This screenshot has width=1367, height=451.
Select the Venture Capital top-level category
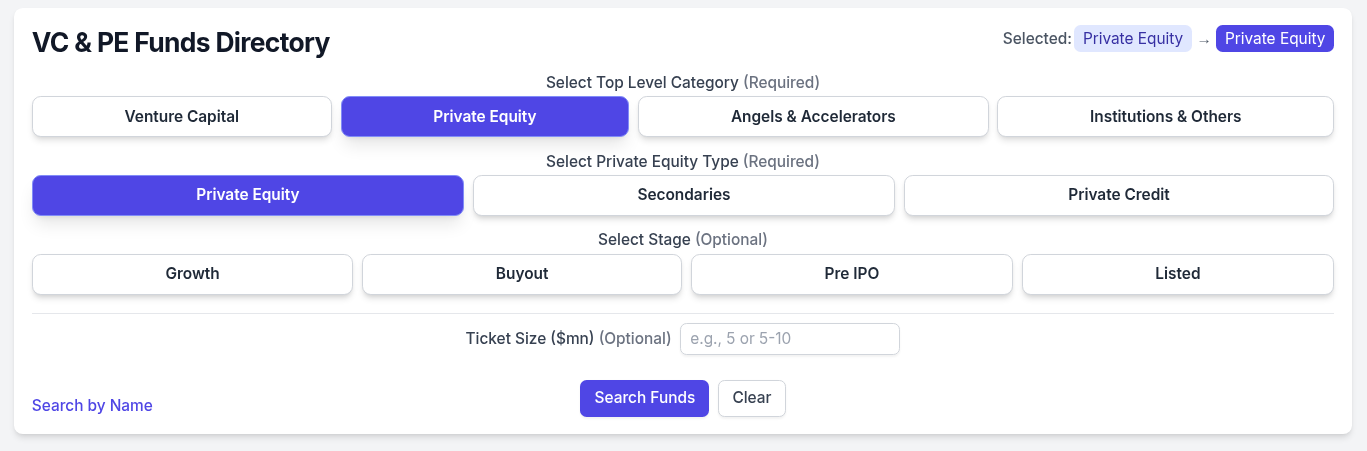182,116
